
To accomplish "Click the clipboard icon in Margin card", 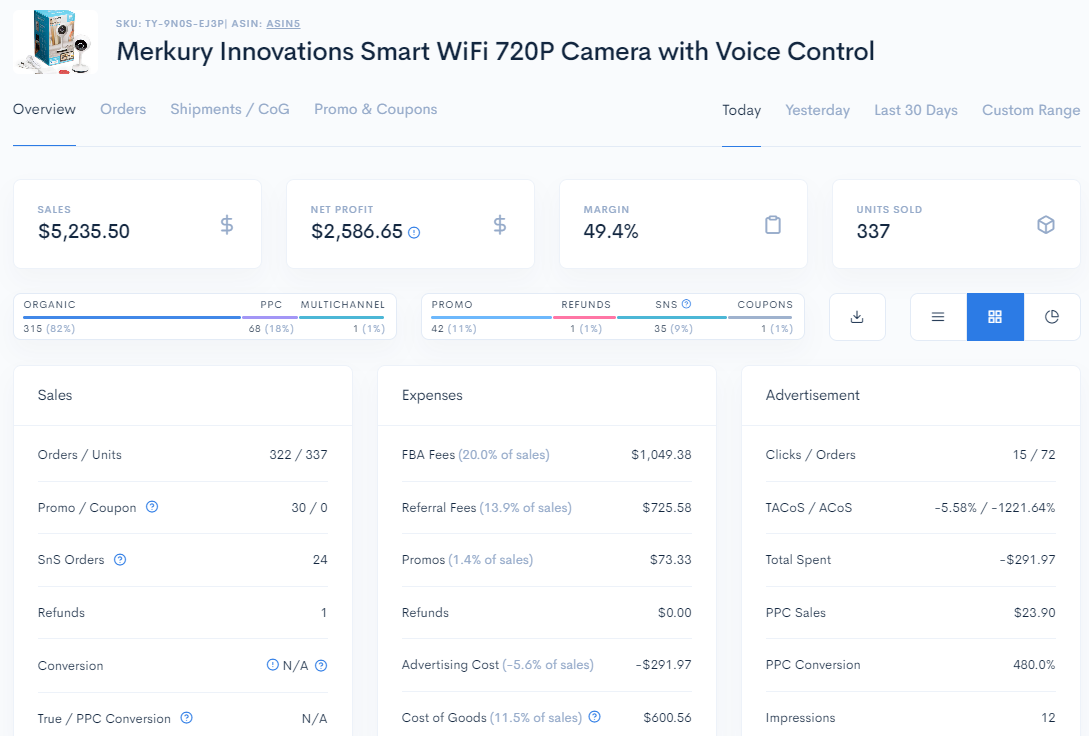I will click(773, 224).
